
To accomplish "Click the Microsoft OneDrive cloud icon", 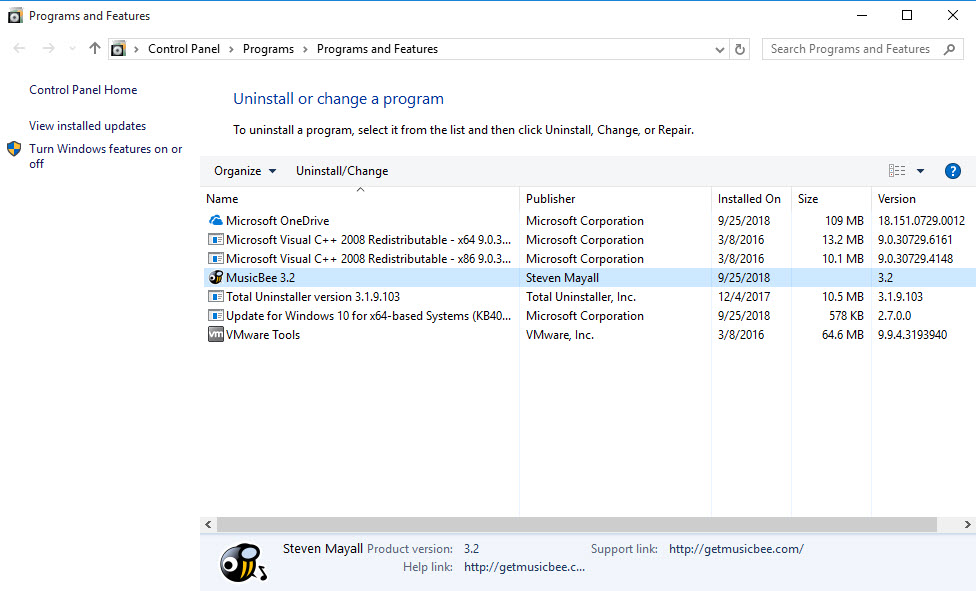I will (x=215, y=220).
